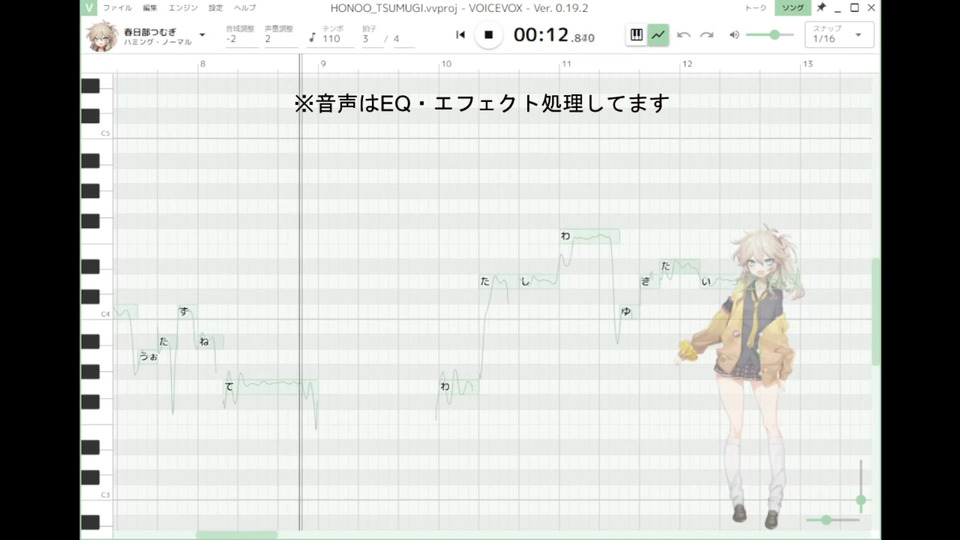The height and width of the screenshot is (540, 960).
Task: Open the エンジン menu
Action: pyautogui.click(x=183, y=8)
